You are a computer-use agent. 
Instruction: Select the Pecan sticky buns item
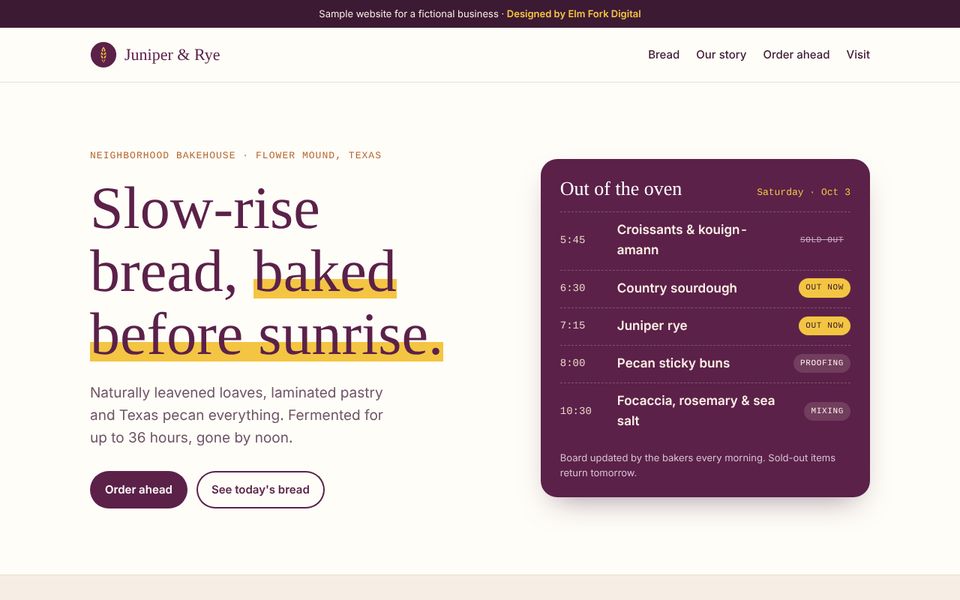coord(673,363)
